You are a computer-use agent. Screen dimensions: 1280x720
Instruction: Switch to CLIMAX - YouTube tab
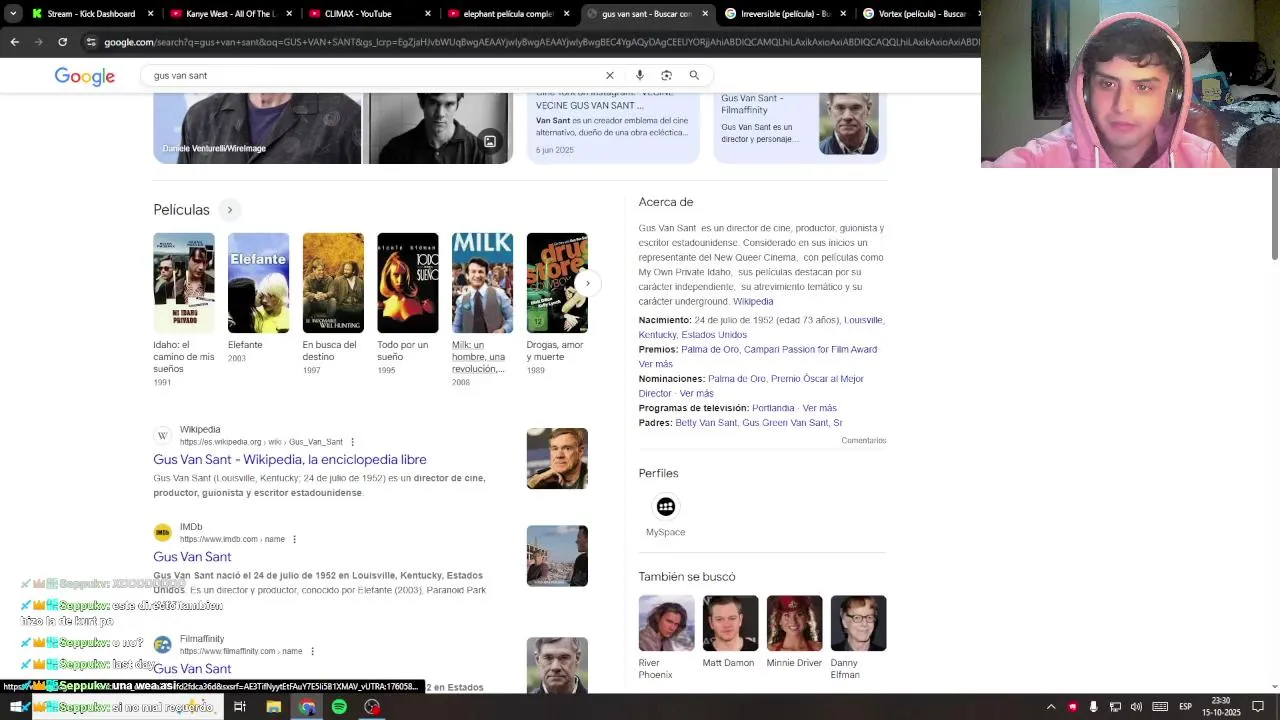(x=367, y=14)
